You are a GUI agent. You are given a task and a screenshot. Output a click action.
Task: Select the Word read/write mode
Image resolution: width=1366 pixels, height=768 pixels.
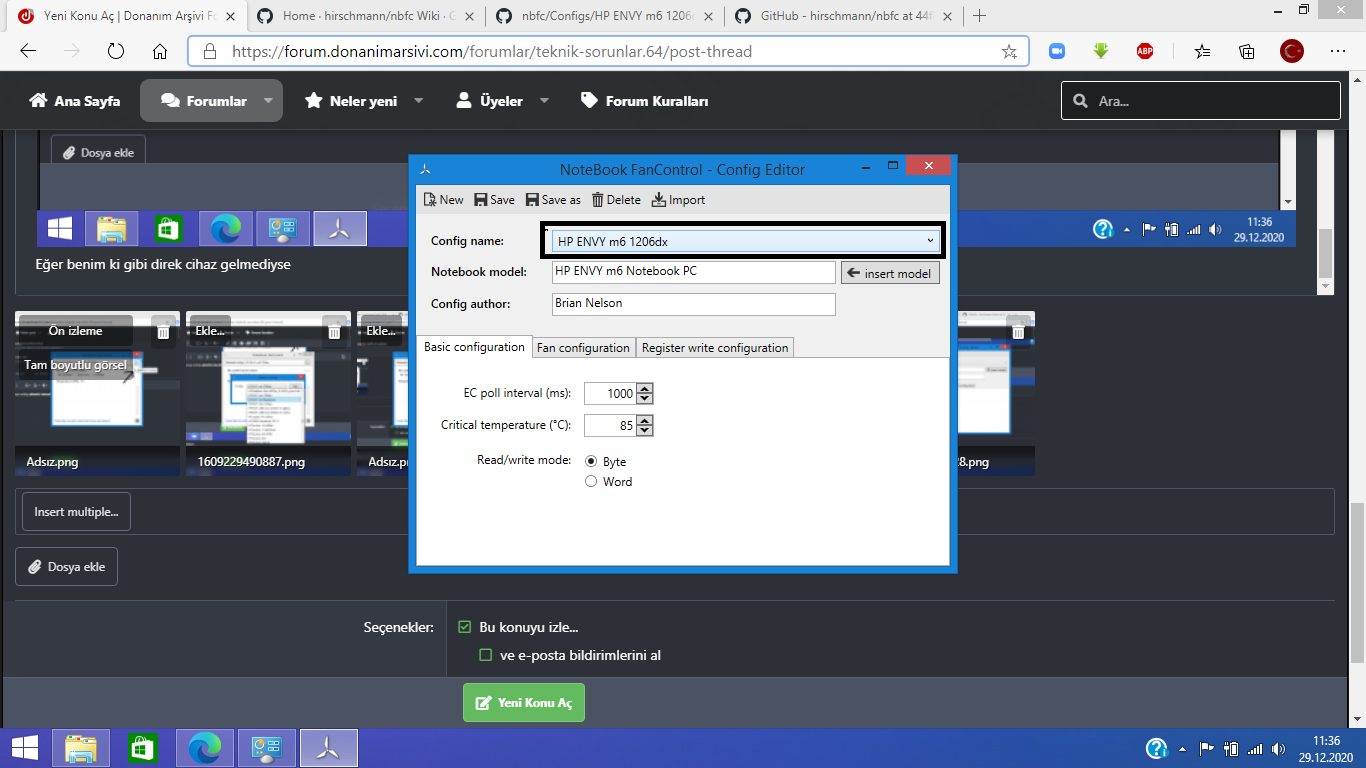591,482
